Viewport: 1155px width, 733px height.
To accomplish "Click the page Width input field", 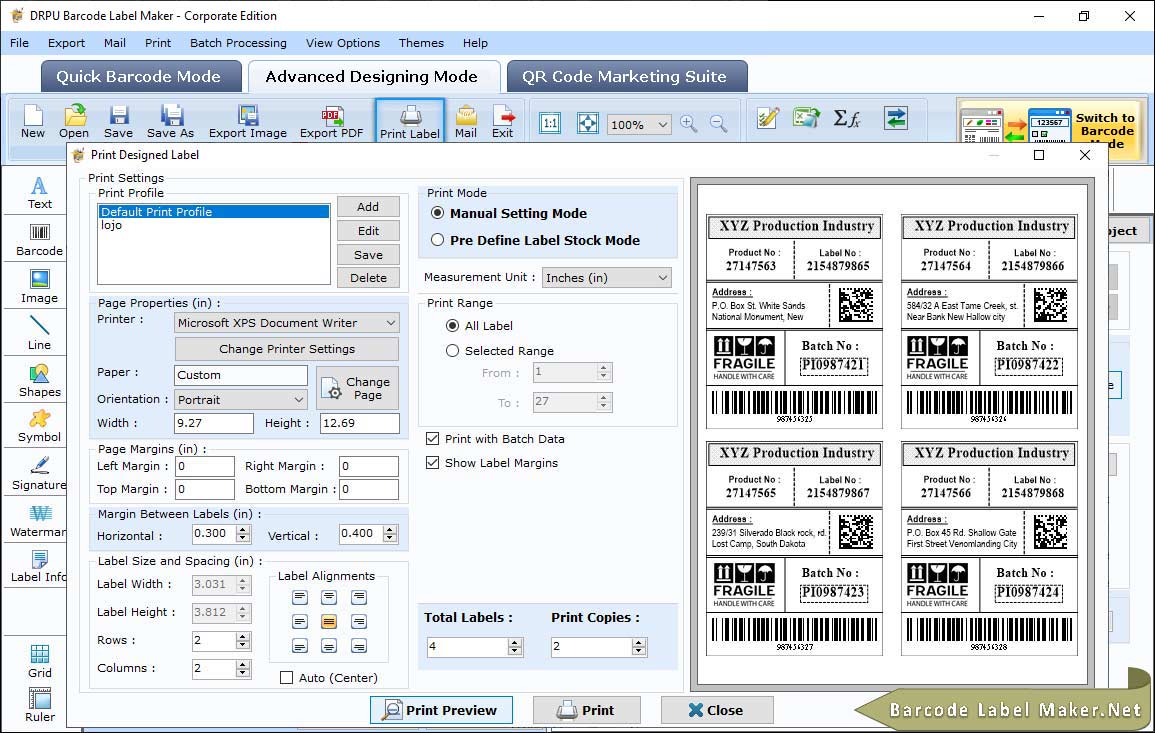I will [214, 423].
